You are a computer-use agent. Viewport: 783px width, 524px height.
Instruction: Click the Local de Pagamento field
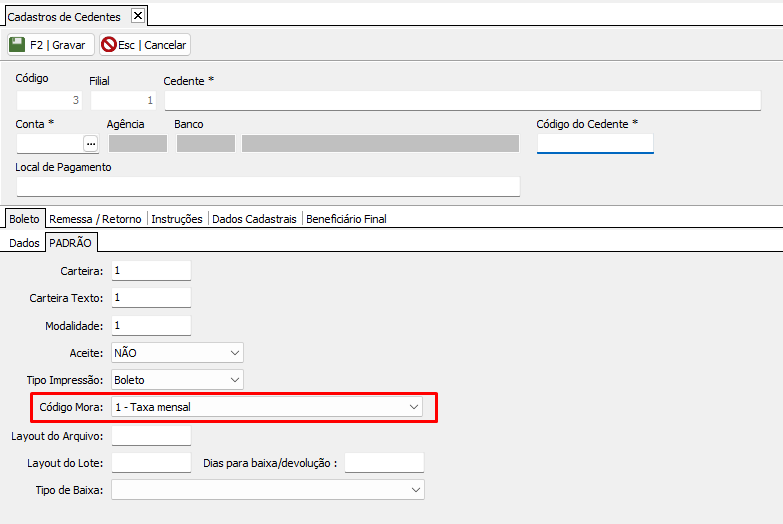pos(268,187)
